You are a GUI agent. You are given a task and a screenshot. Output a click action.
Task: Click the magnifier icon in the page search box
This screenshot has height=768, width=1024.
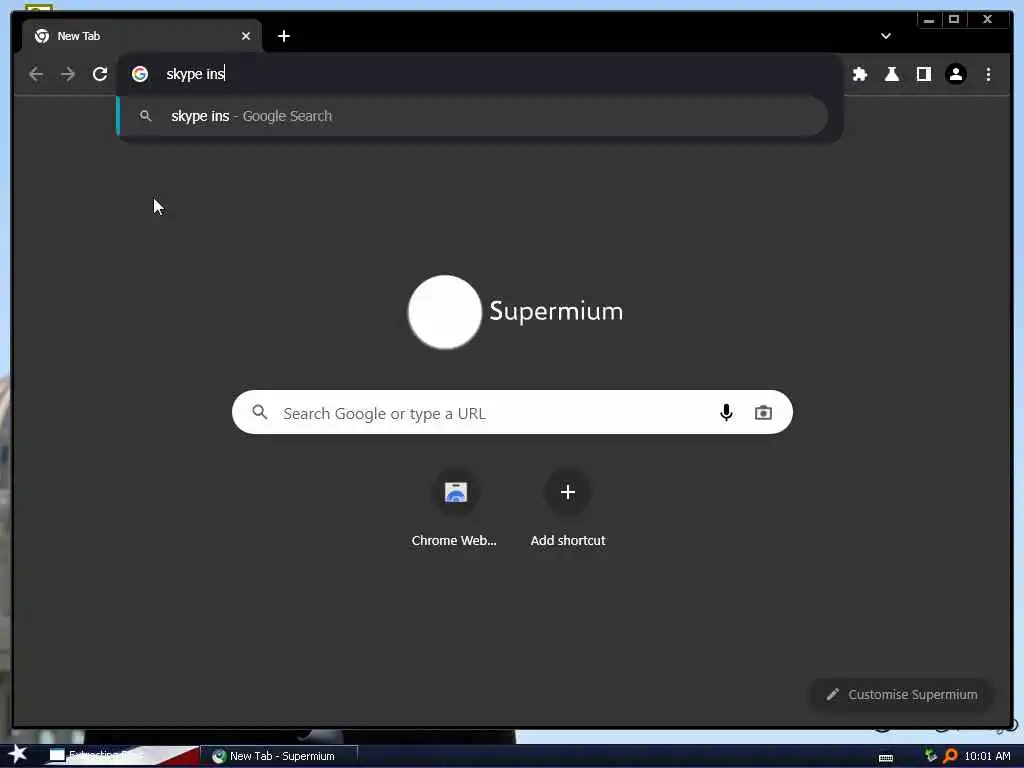point(260,412)
